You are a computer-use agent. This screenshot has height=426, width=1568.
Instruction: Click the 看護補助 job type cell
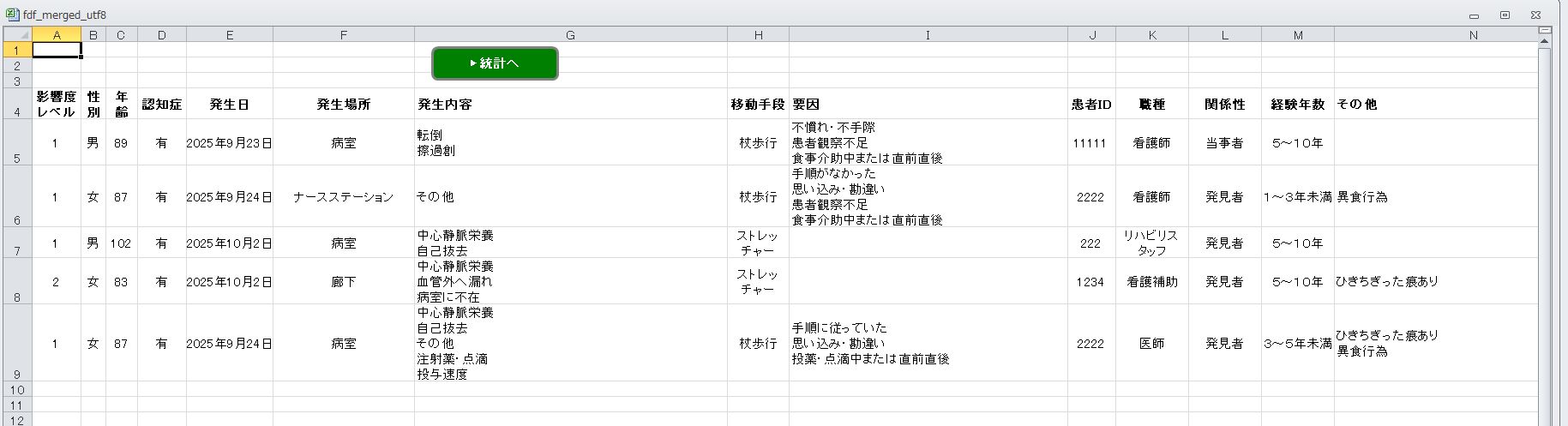pyautogui.click(x=1151, y=282)
